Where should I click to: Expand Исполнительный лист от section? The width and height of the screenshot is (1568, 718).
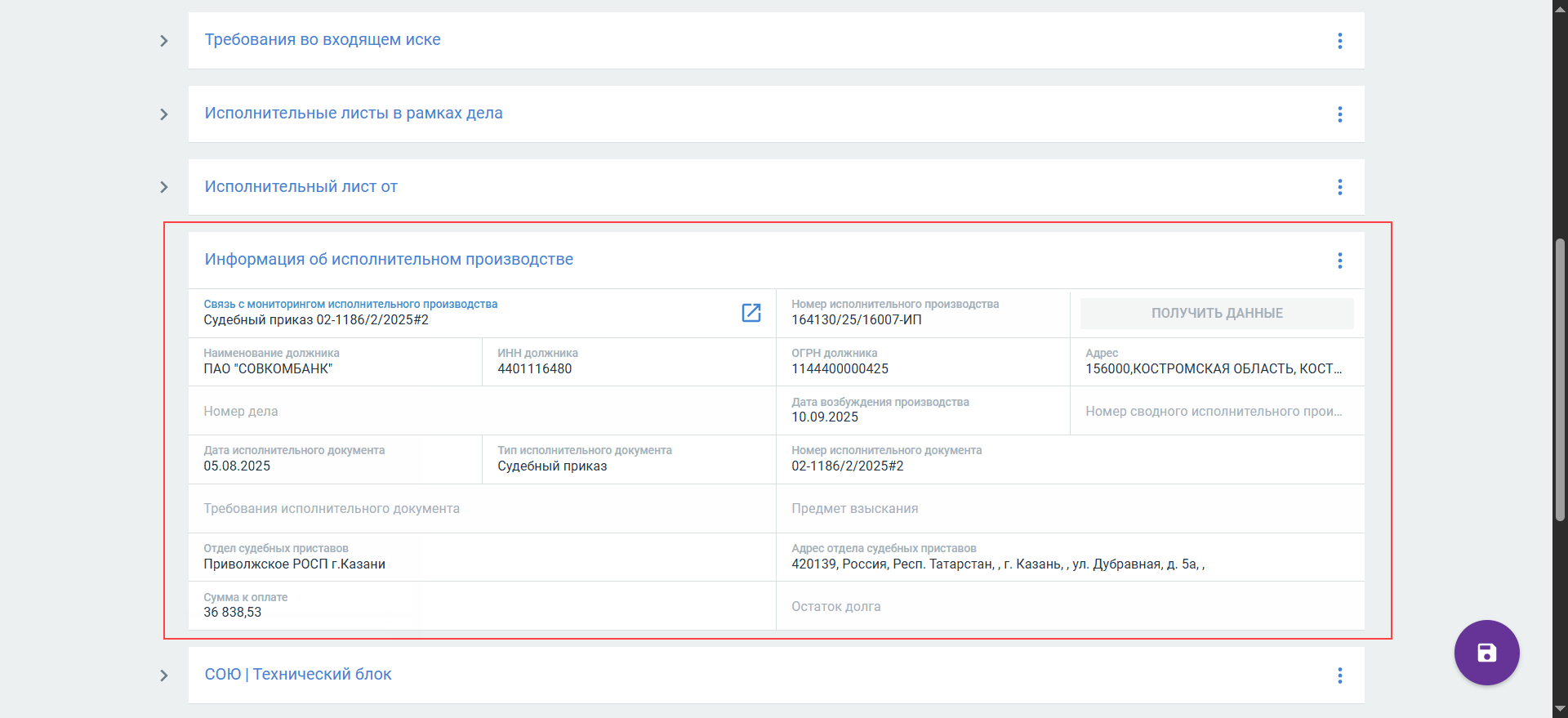[164, 187]
